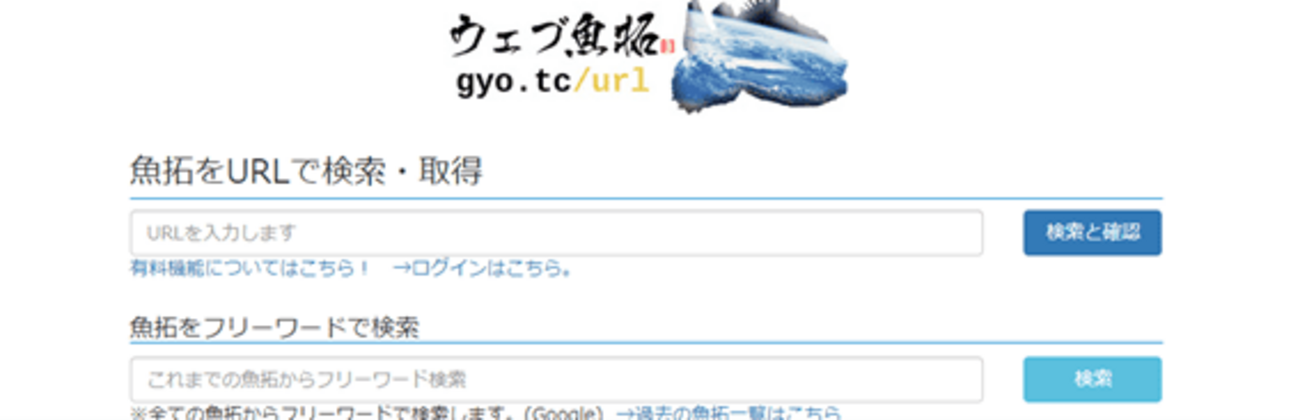Screen dimensions: 1300x420
Task: Focus the URLを入力します input field
Action: (556, 233)
